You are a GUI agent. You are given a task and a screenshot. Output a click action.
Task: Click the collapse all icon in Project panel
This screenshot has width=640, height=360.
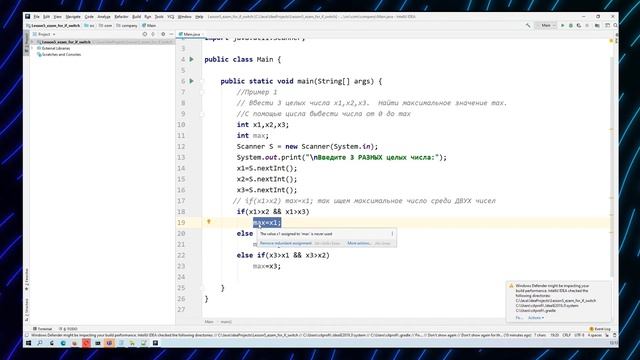point(153,34)
